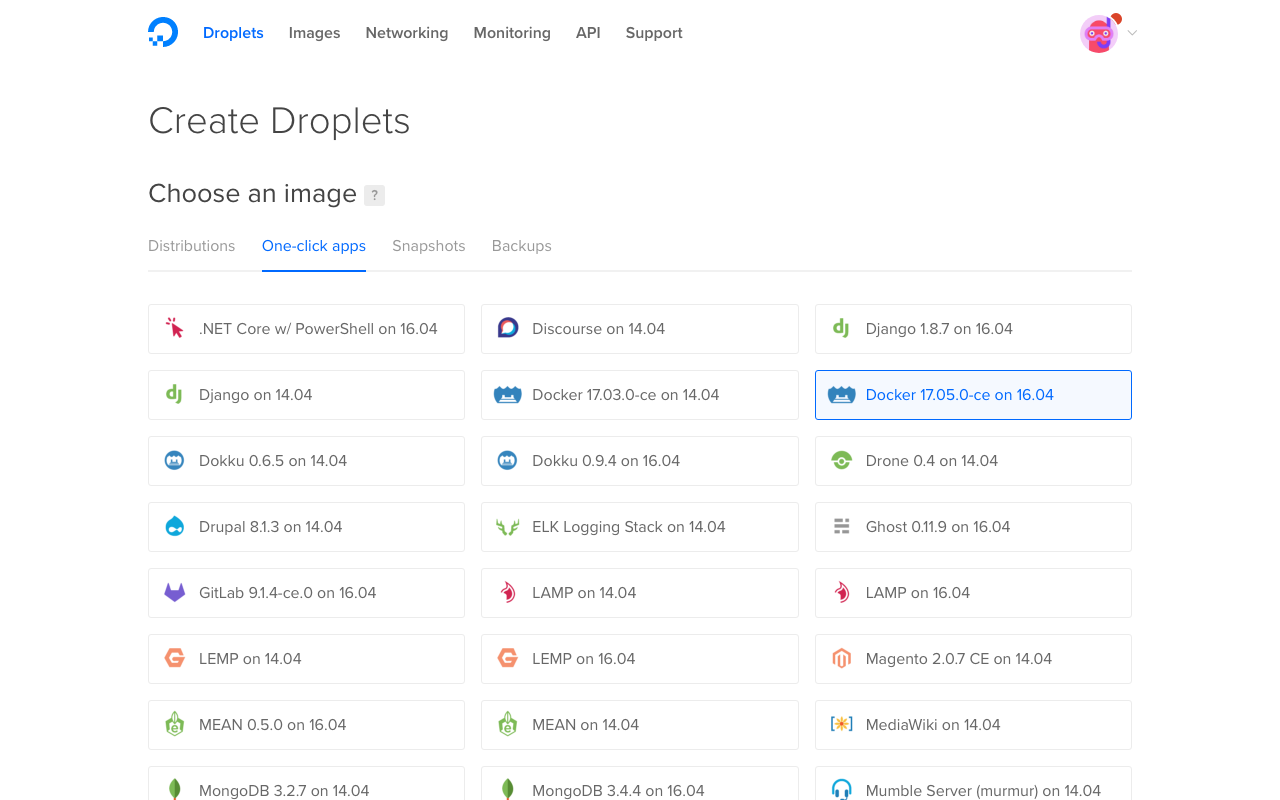
Task: Click the GitLab fox icon
Action: click(175, 593)
